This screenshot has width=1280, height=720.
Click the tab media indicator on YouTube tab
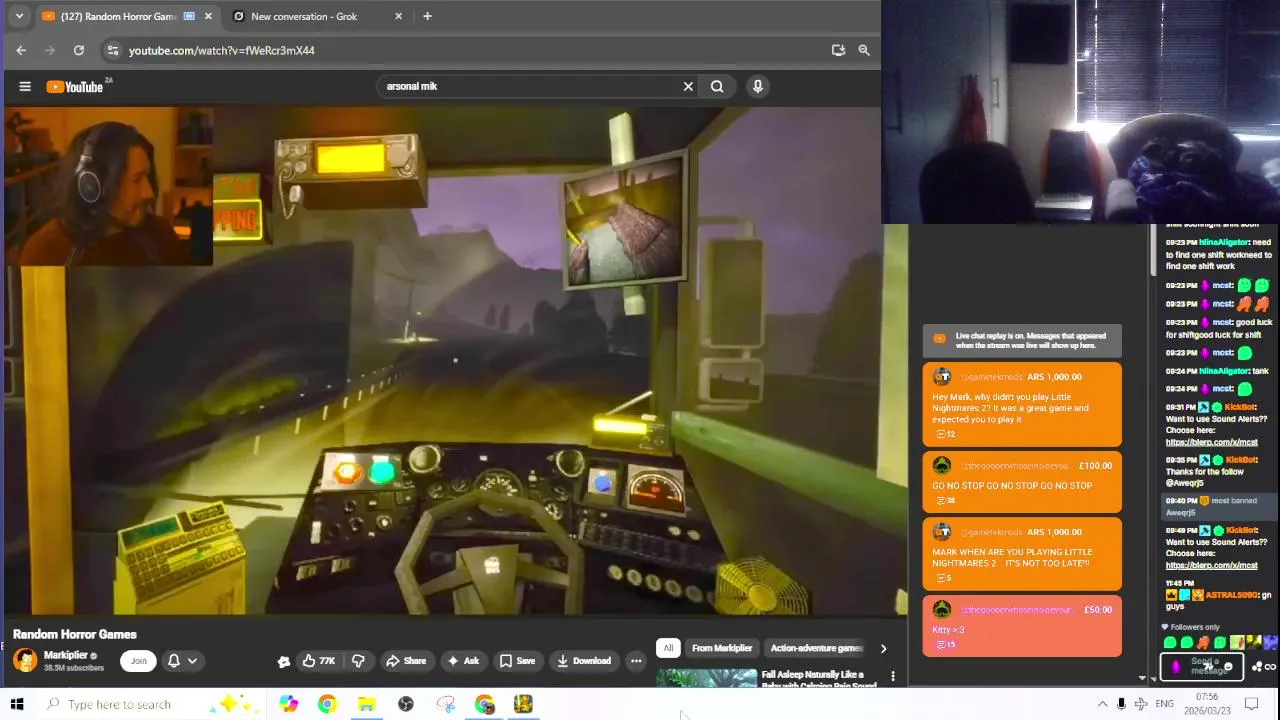click(189, 16)
